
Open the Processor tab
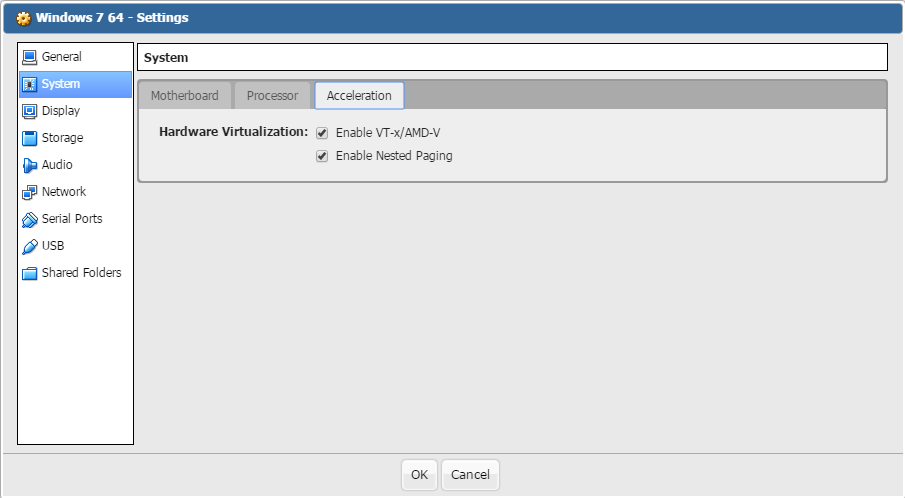click(272, 96)
